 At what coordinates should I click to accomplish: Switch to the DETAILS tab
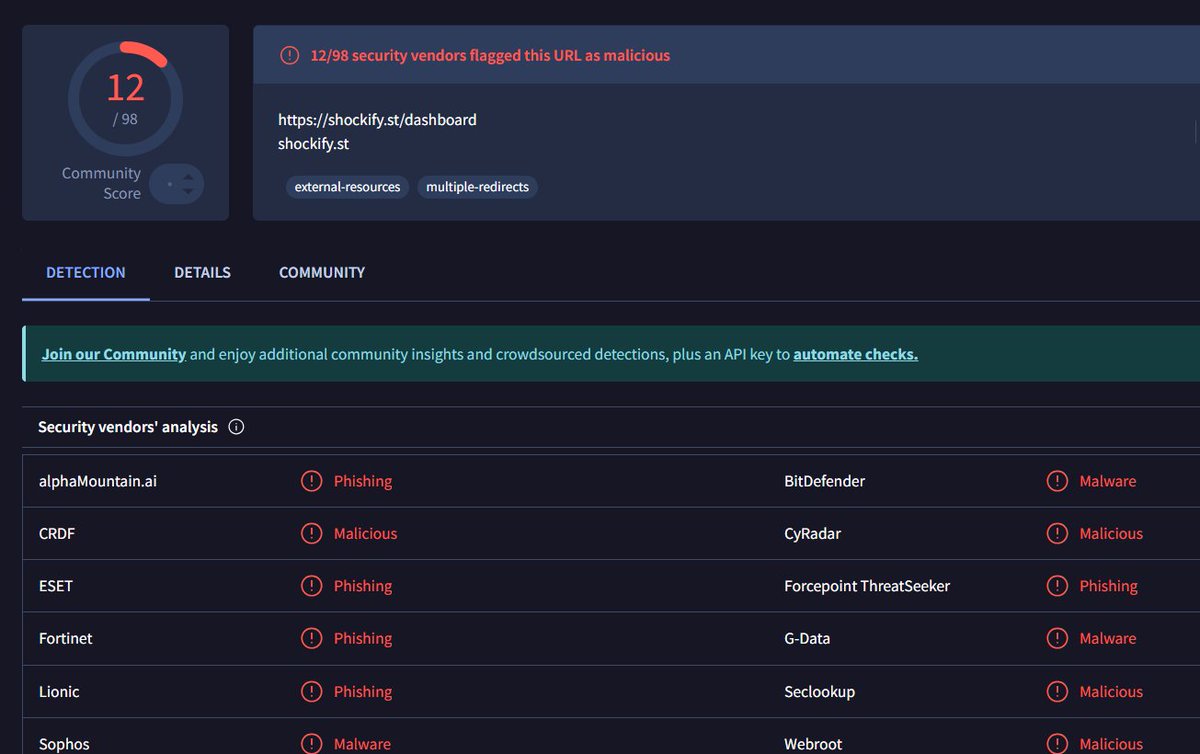[x=202, y=272]
